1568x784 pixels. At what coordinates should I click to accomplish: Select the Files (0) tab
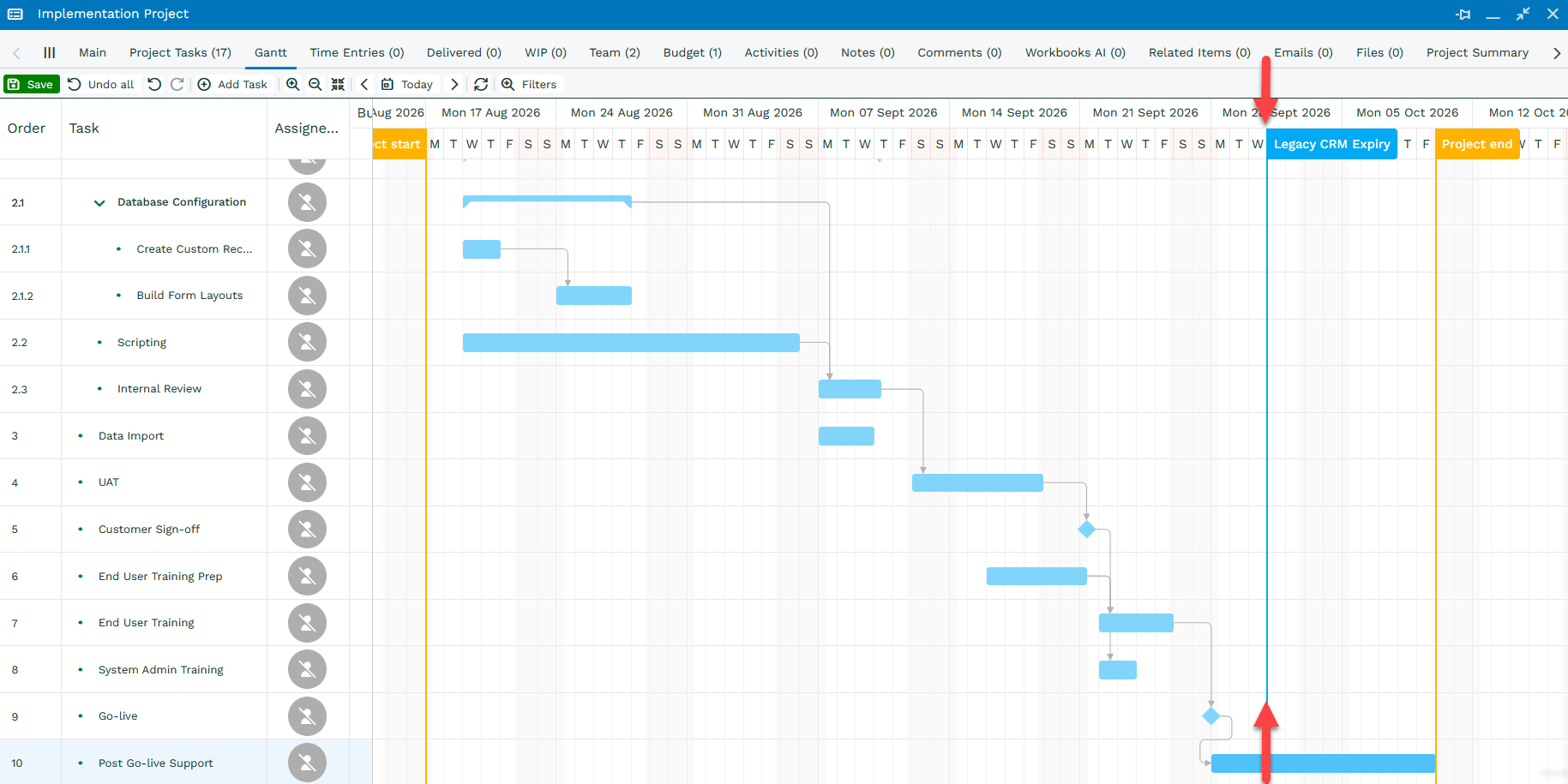(1379, 52)
